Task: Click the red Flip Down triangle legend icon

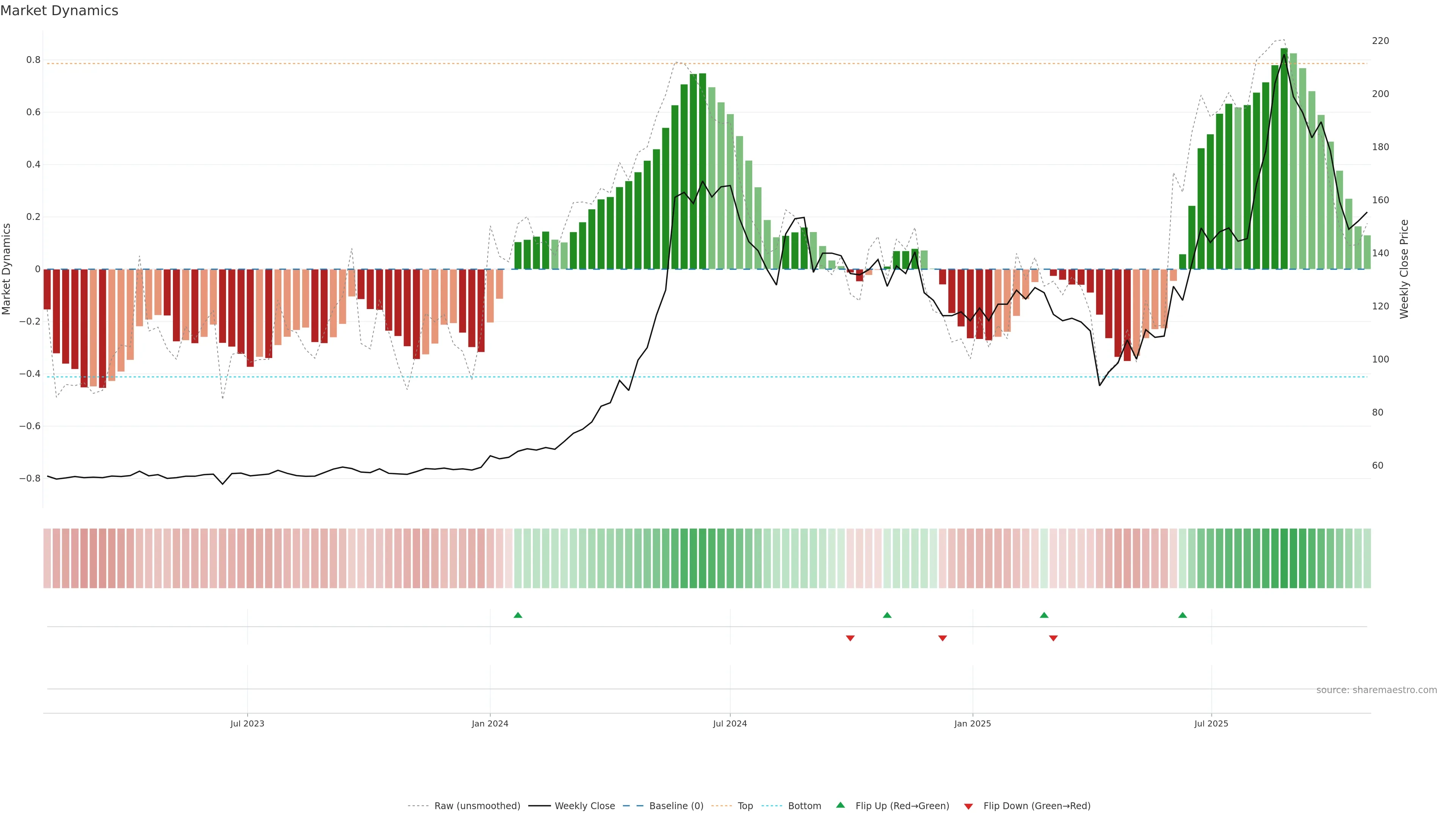Action: [x=968, y=806]
